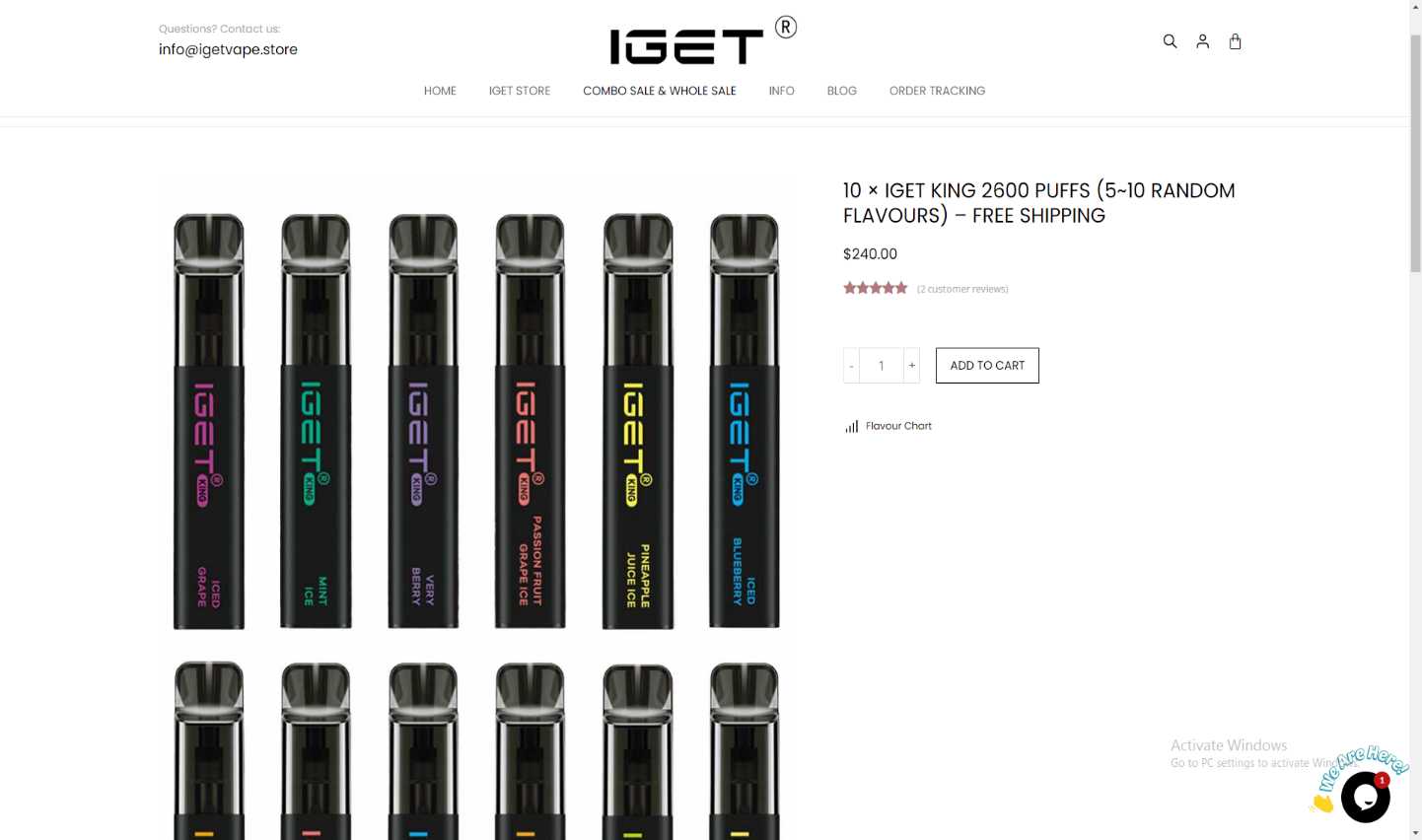Open the INFO menu item
The width and height of the screenshot is (1422, 840).
[781, 91]
